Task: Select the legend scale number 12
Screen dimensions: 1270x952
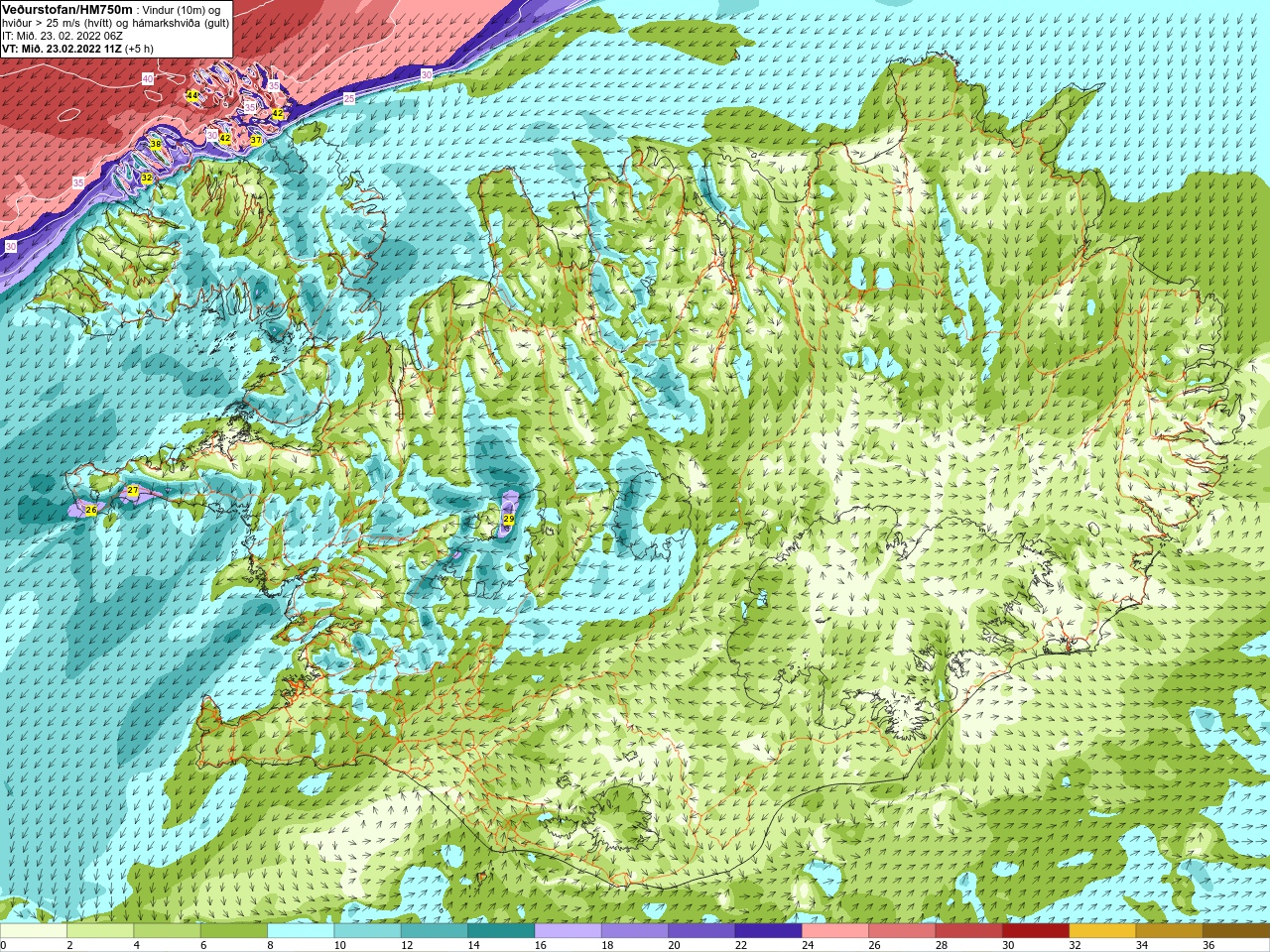Action: (407, 945)
